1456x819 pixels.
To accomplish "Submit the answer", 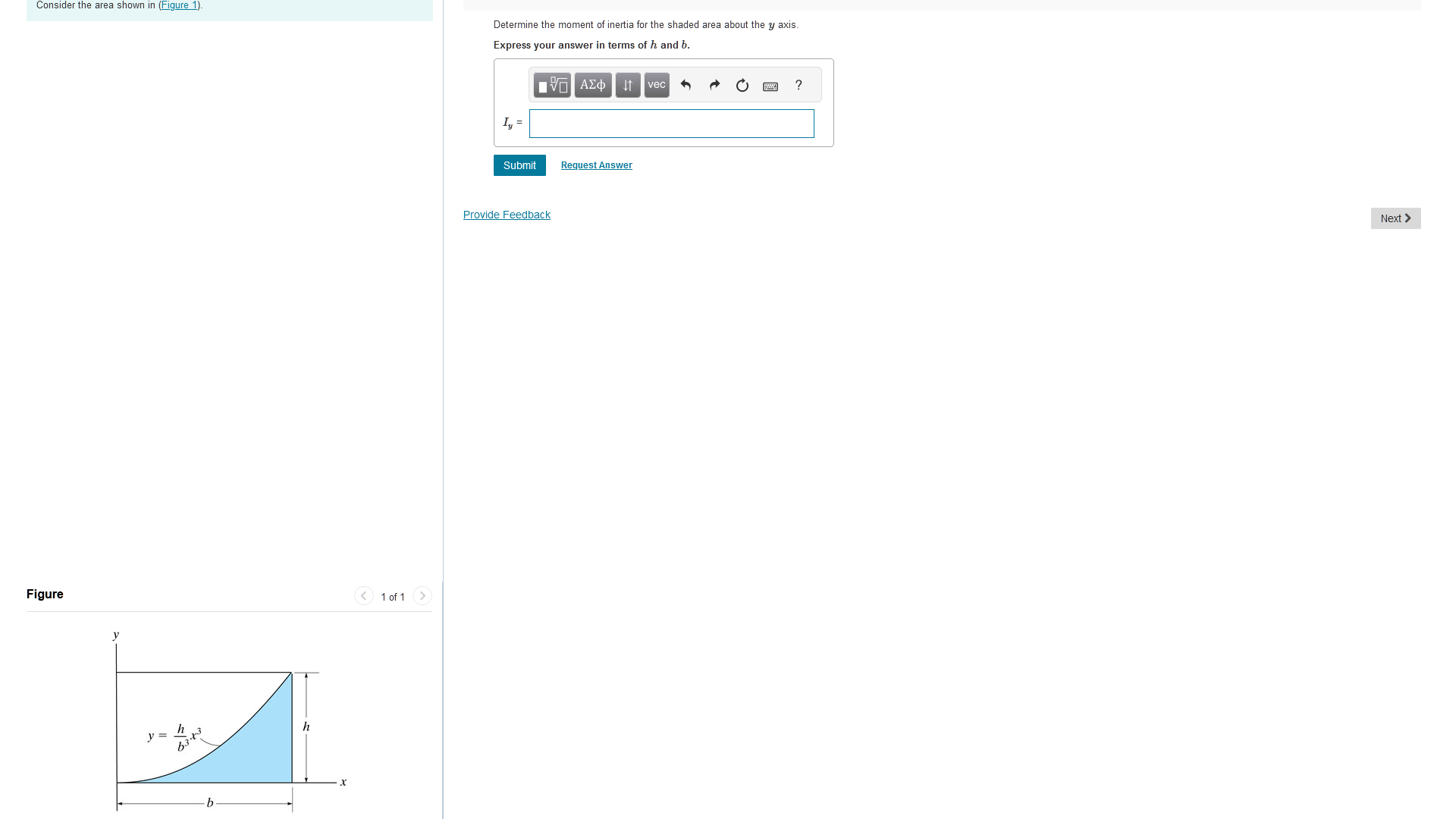I will click(519, 165).
